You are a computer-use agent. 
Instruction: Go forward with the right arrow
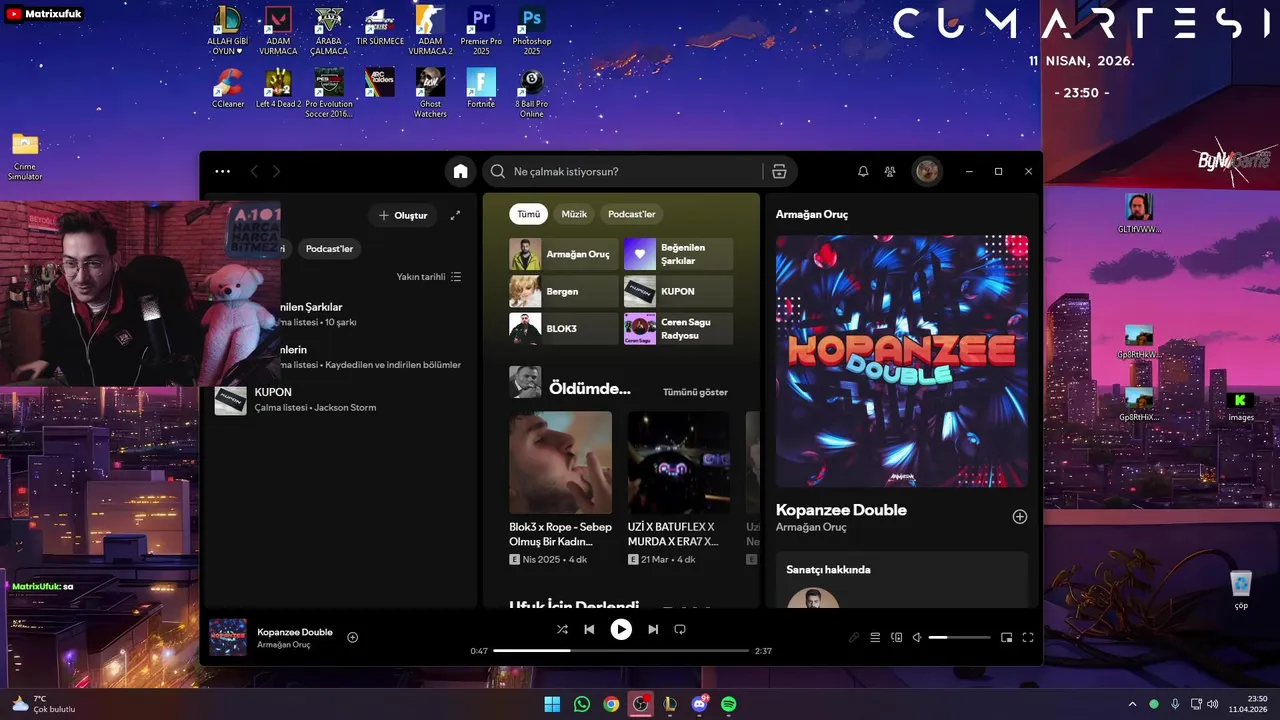pyautogui.click(x=277, y=171)
